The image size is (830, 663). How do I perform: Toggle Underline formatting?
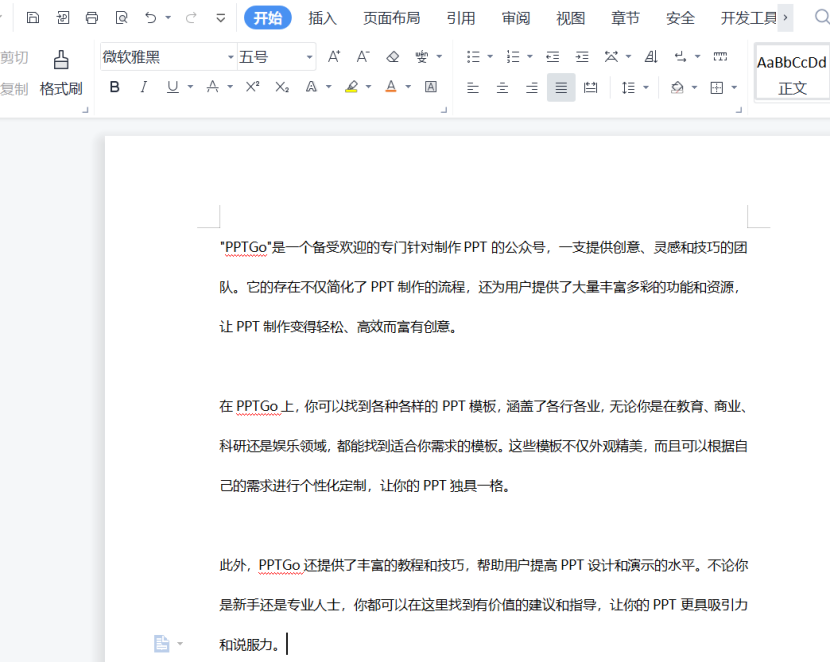[173, 87]
